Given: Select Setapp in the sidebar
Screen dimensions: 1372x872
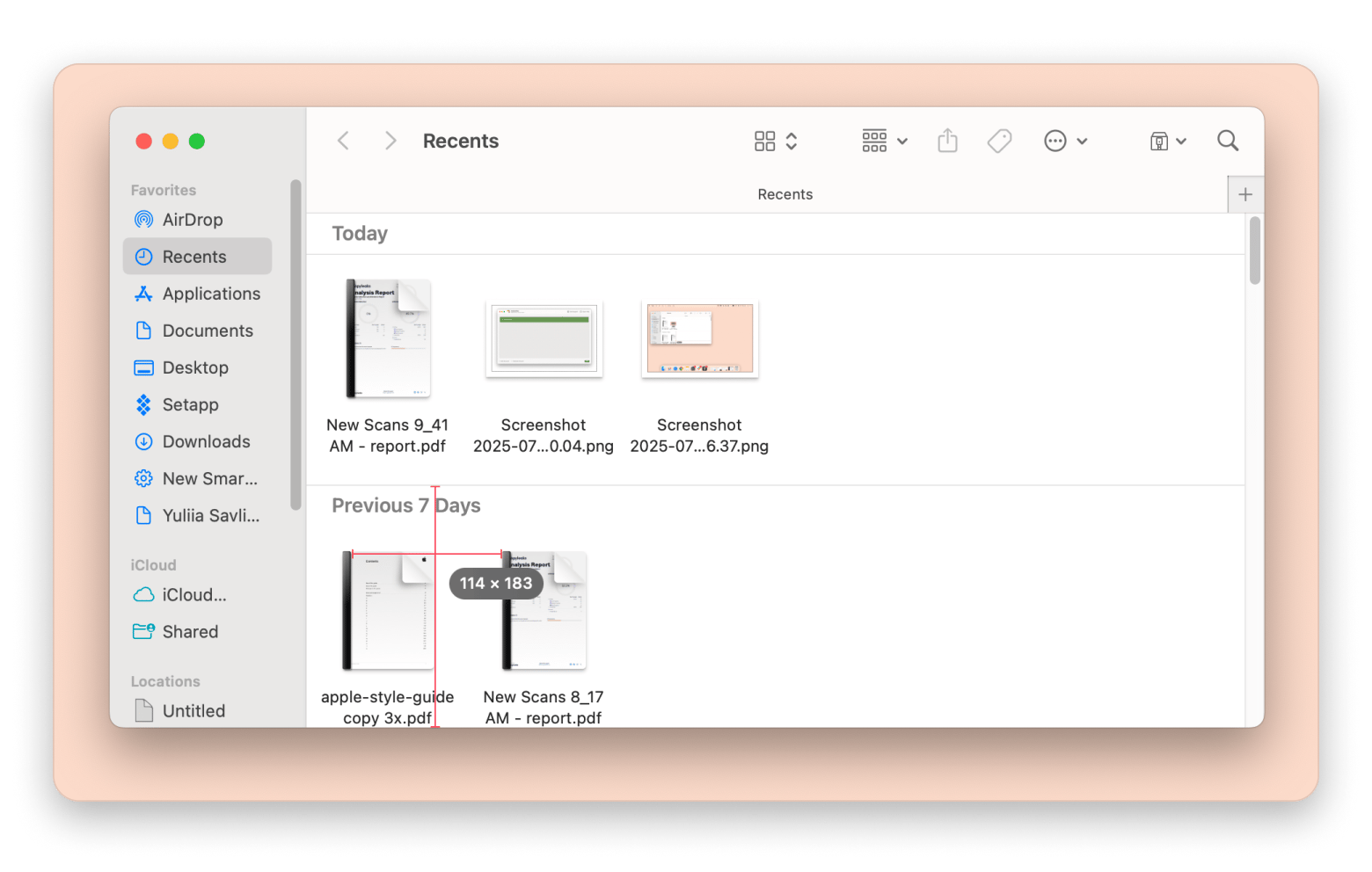Looking at the screenshot, I should 190,404.
